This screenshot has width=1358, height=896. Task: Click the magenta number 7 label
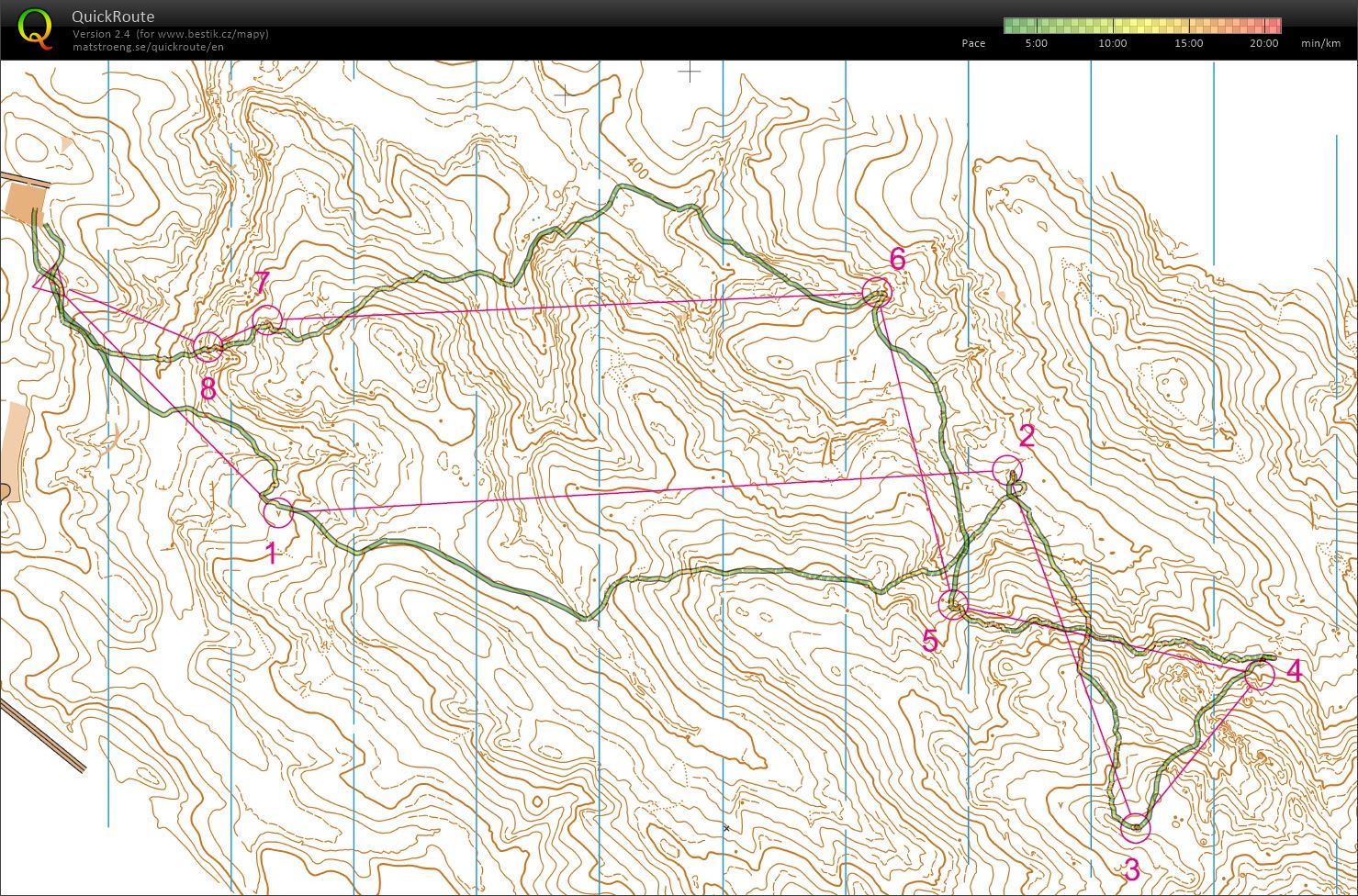point(262,282)
